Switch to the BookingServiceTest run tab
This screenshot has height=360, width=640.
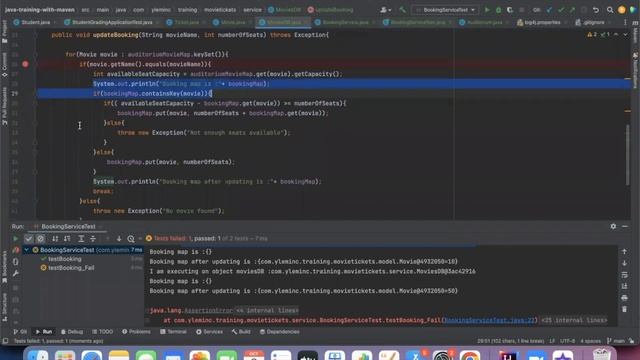click(68, 227)
